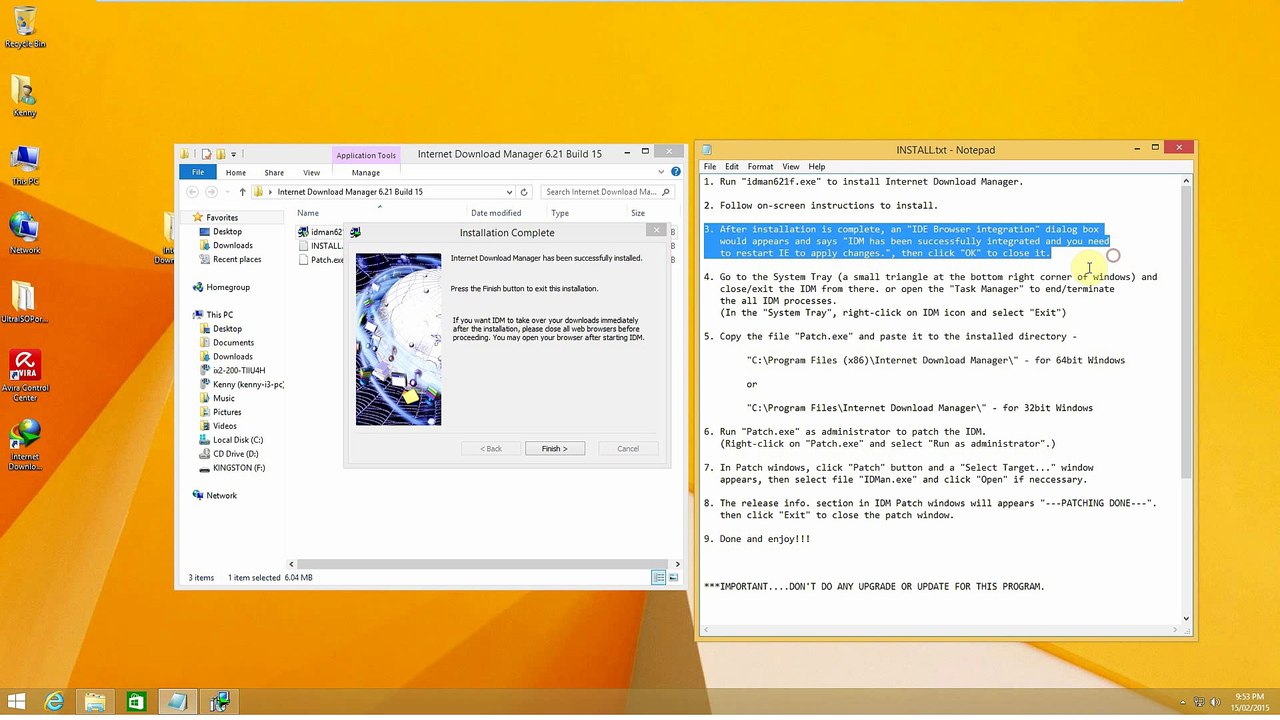This screenshot has width=1280, height=720.
Task: Open File Explorer from the taskbar
Action: [x=95, y=702]
